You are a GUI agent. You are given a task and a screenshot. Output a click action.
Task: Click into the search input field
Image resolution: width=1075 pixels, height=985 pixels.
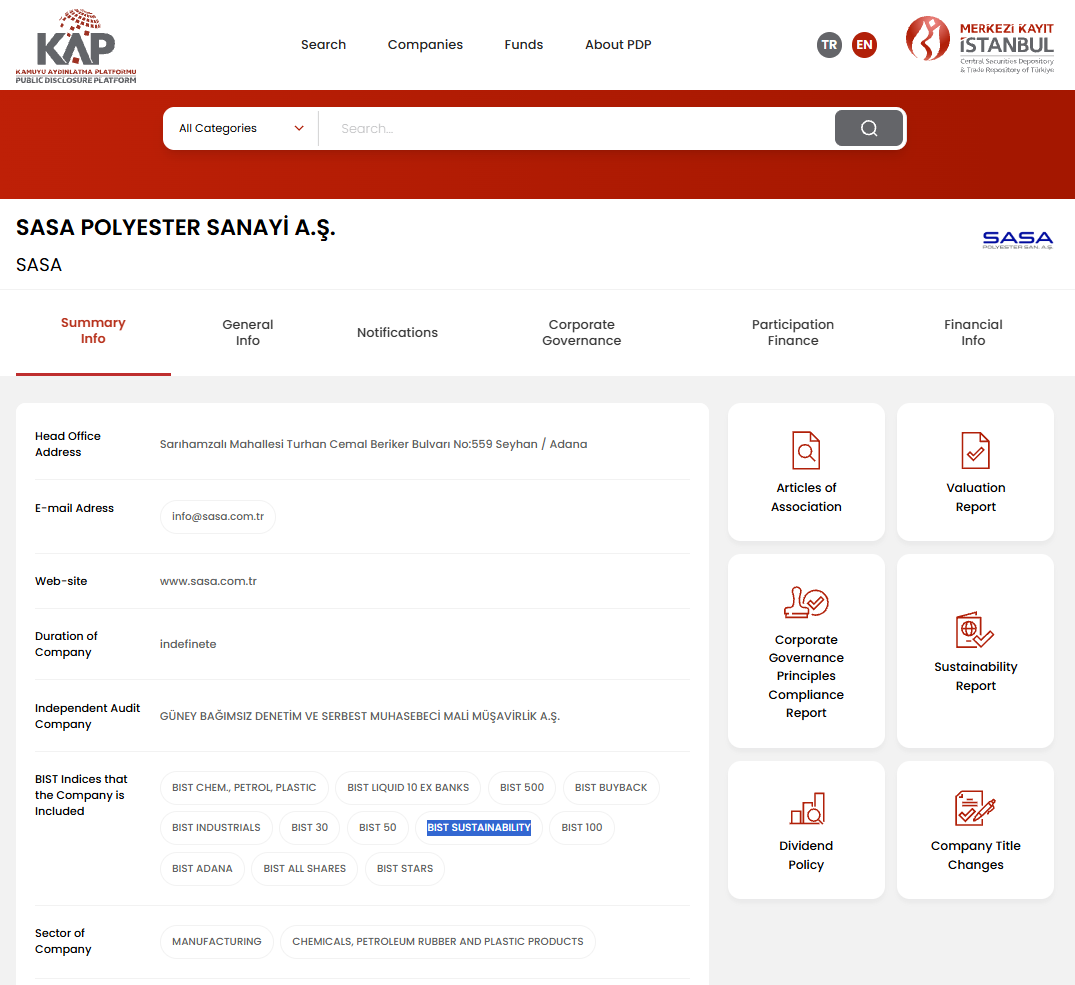580,128
